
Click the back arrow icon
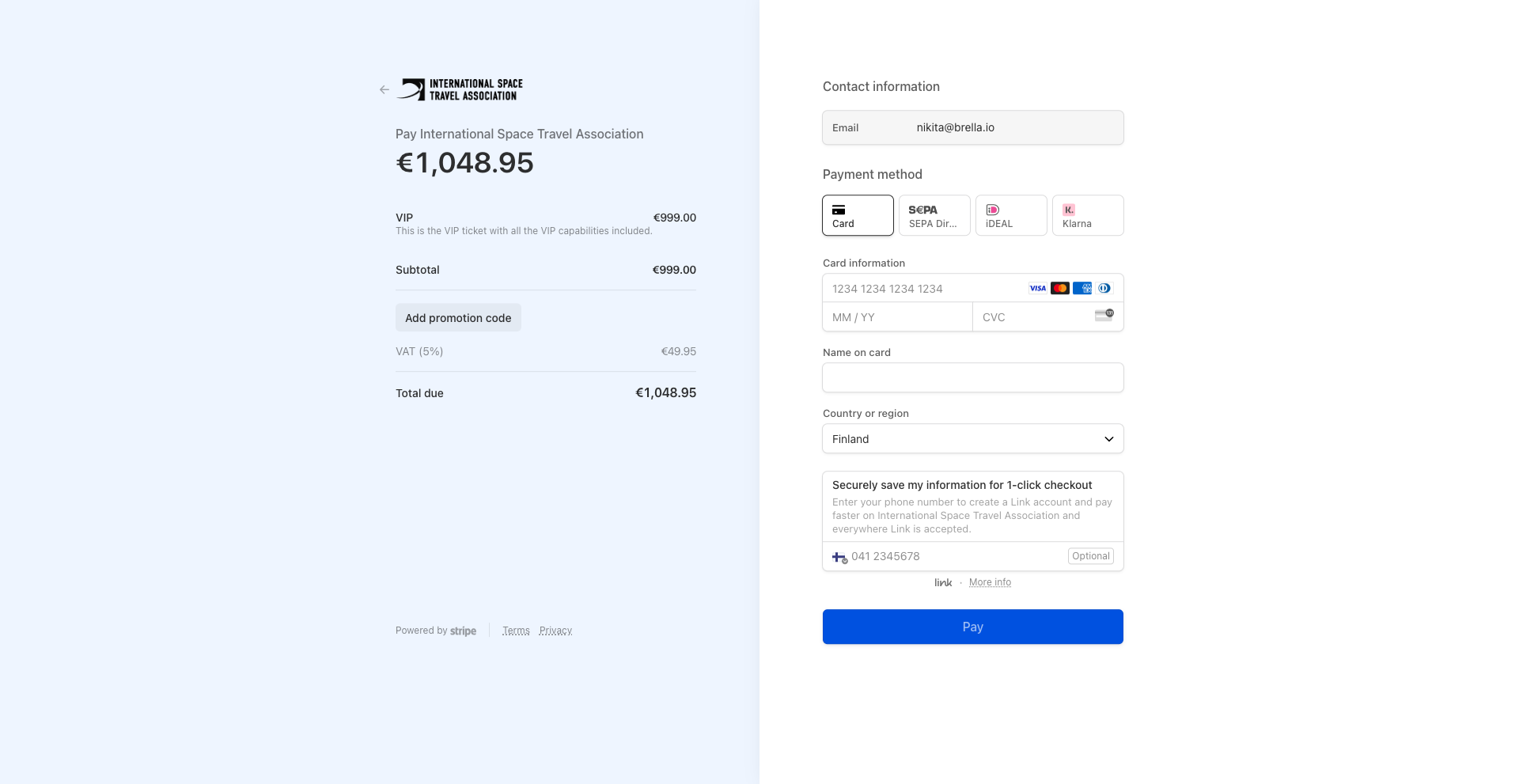[384, 90]
